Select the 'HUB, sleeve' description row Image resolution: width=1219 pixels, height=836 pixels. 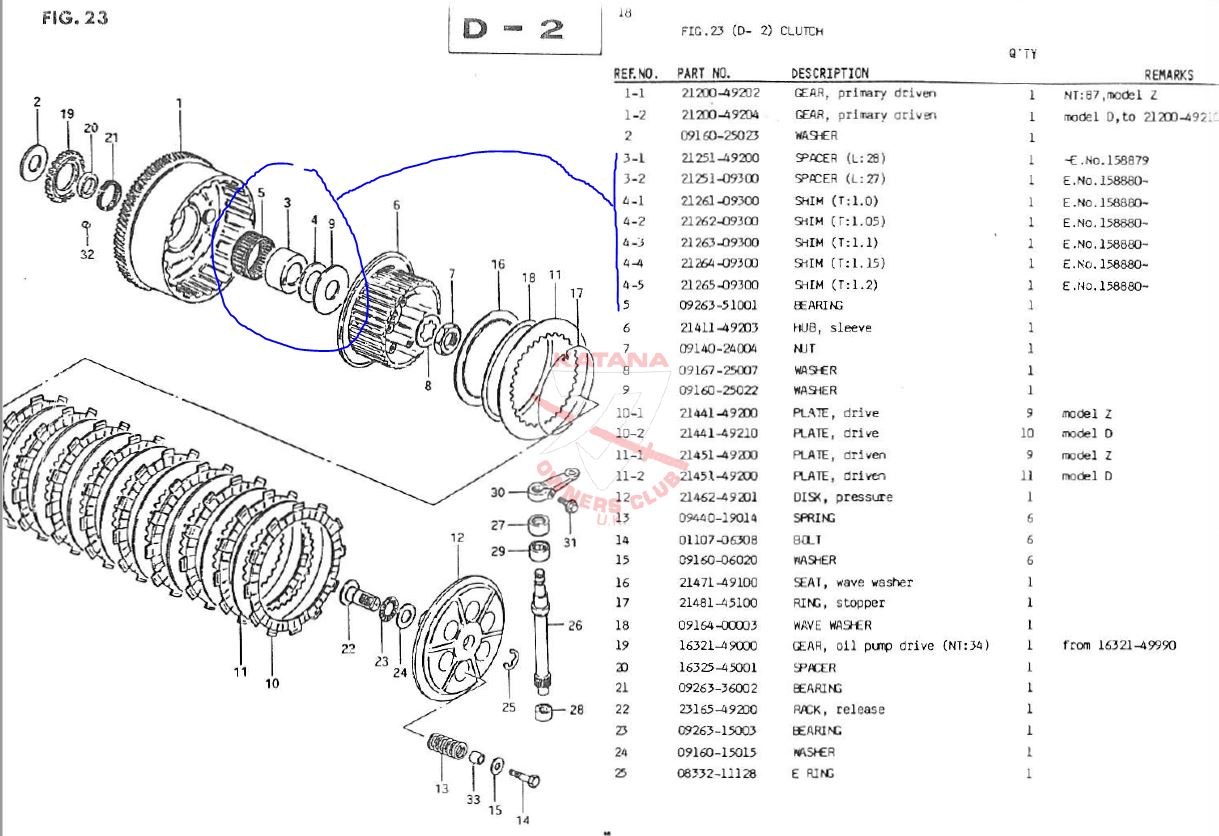pyautogui.click(x=832, y=328)
